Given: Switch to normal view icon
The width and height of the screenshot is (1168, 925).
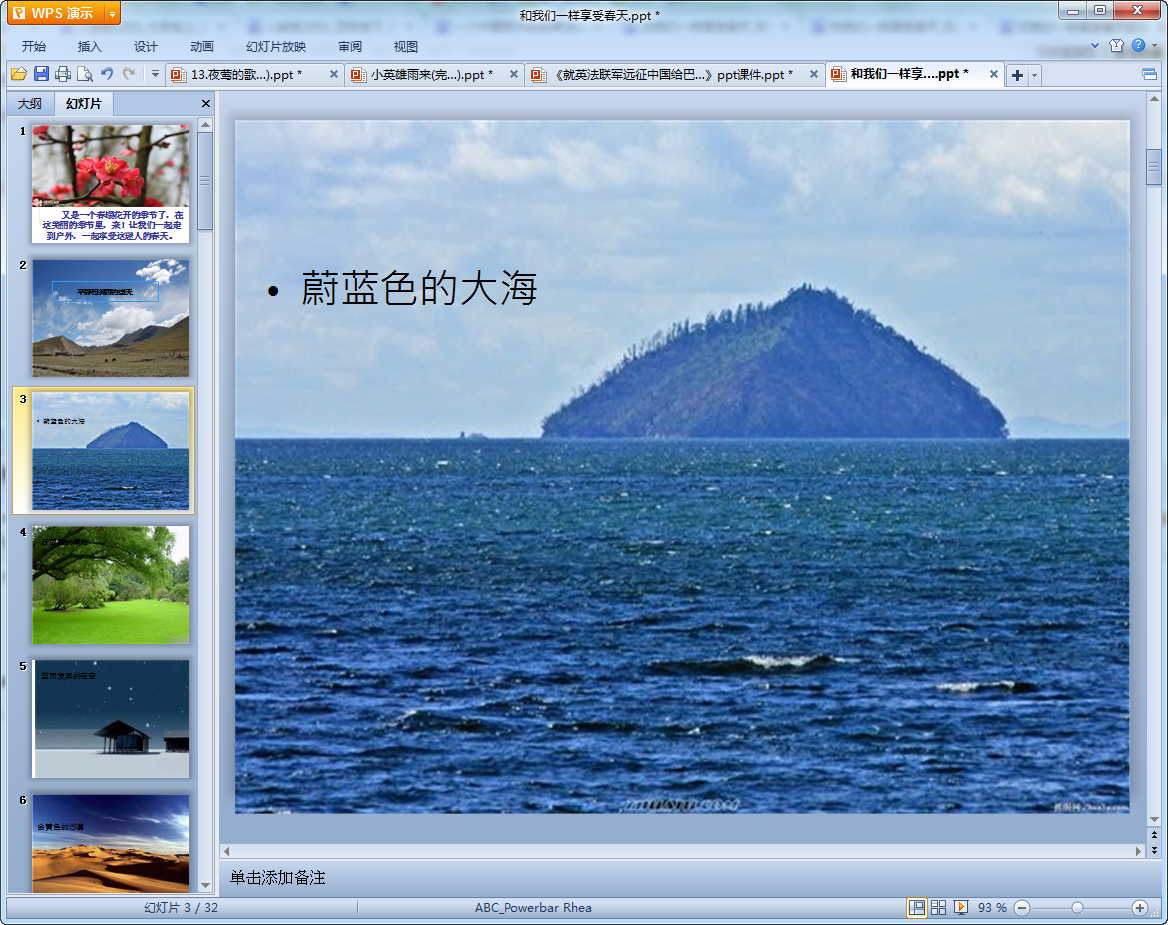Looking at the screenshot, I should point(917,907).
